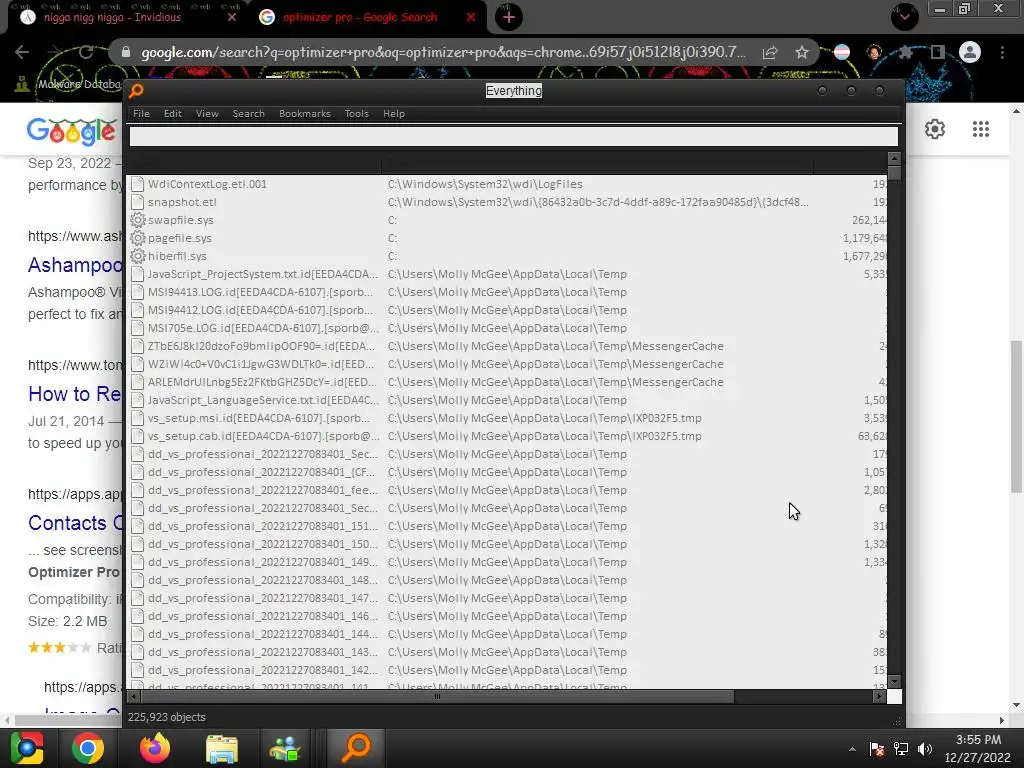Click the Everything magnifier icon in title bar

(136, 91)
